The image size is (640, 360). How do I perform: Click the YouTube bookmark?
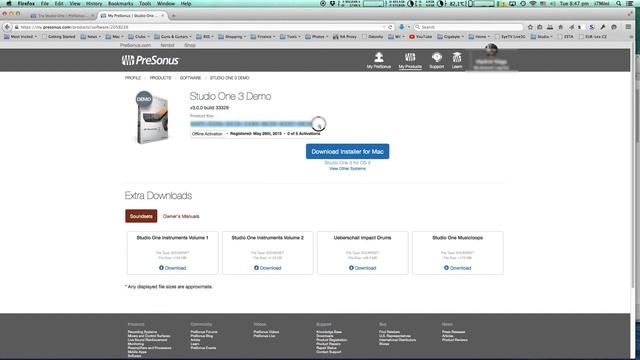tap(420, 37)
